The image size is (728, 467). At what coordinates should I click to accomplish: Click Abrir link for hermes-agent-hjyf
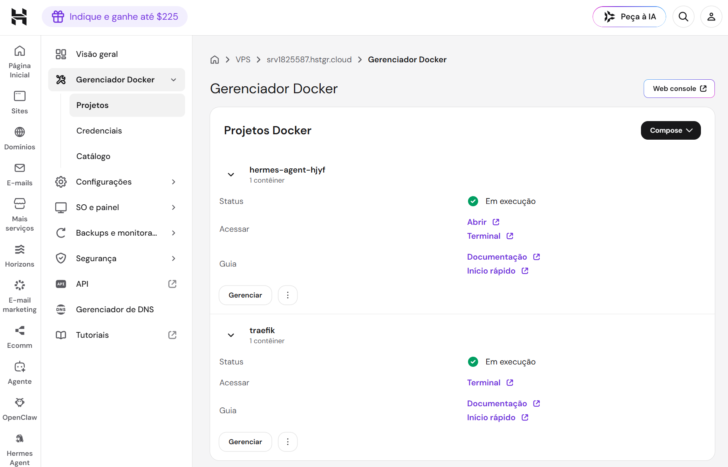click(x=483, y=222)
